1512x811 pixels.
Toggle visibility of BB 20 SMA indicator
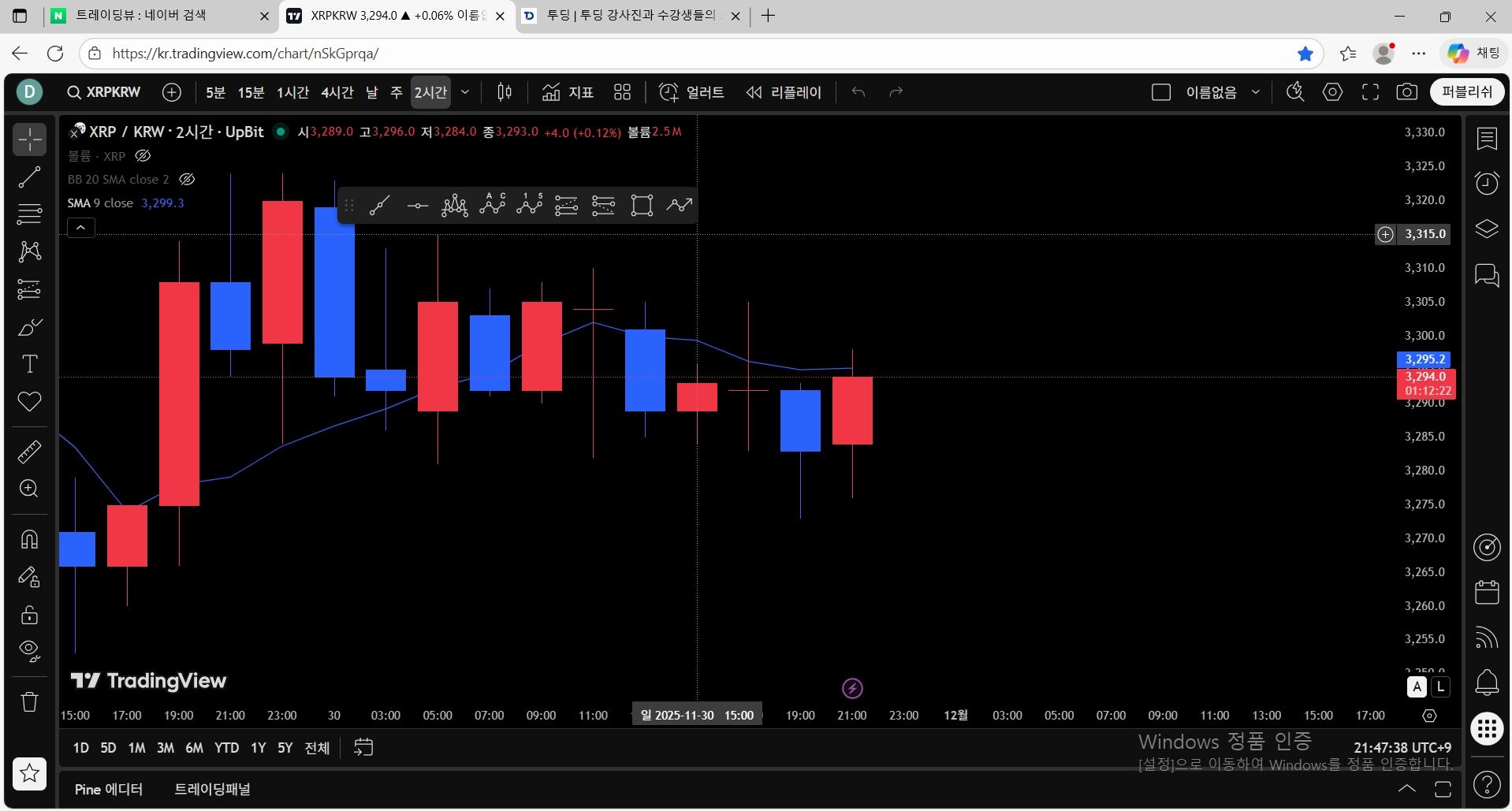click(x=187, y=179)
